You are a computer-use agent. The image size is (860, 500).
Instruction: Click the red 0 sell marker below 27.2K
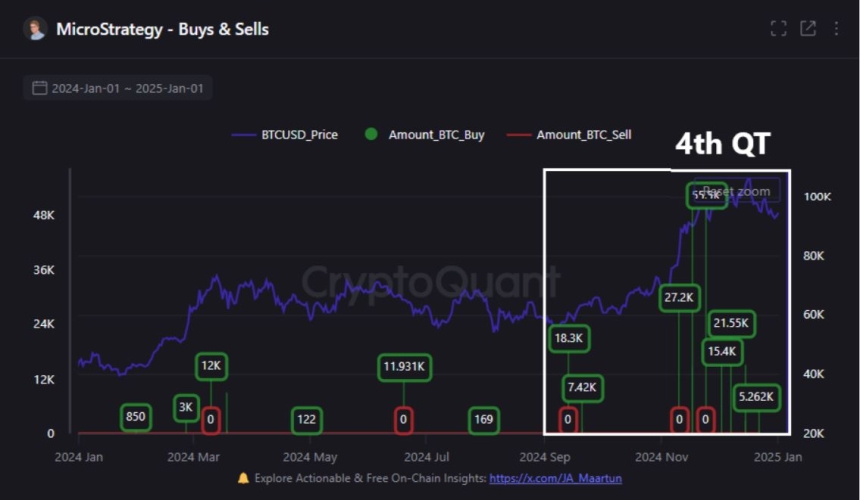[680, 420]
